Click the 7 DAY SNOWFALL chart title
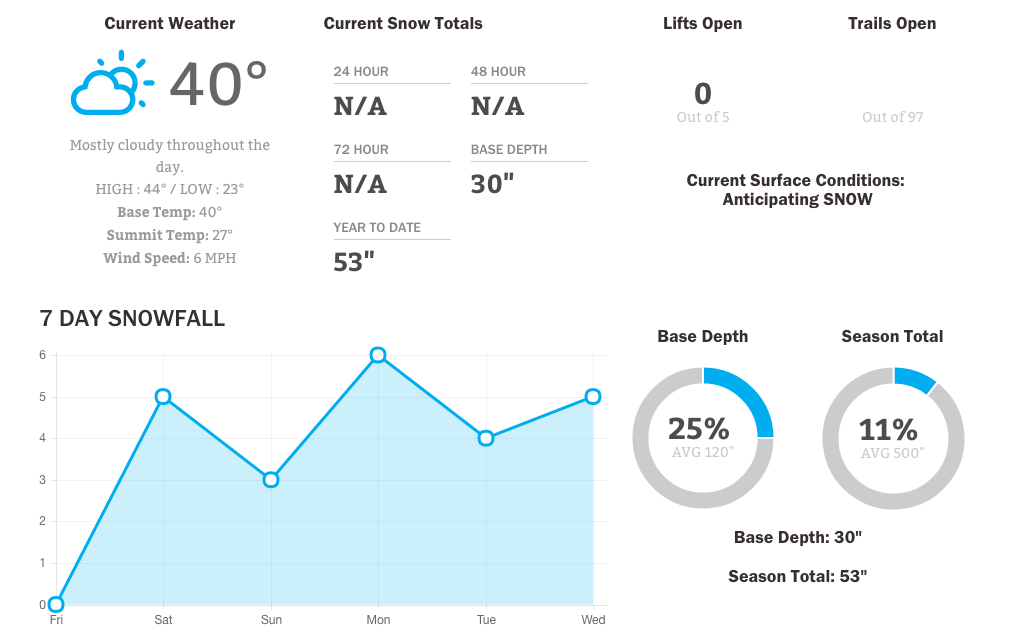Screen dimensions: 1028x640 (x=132, y=319)
